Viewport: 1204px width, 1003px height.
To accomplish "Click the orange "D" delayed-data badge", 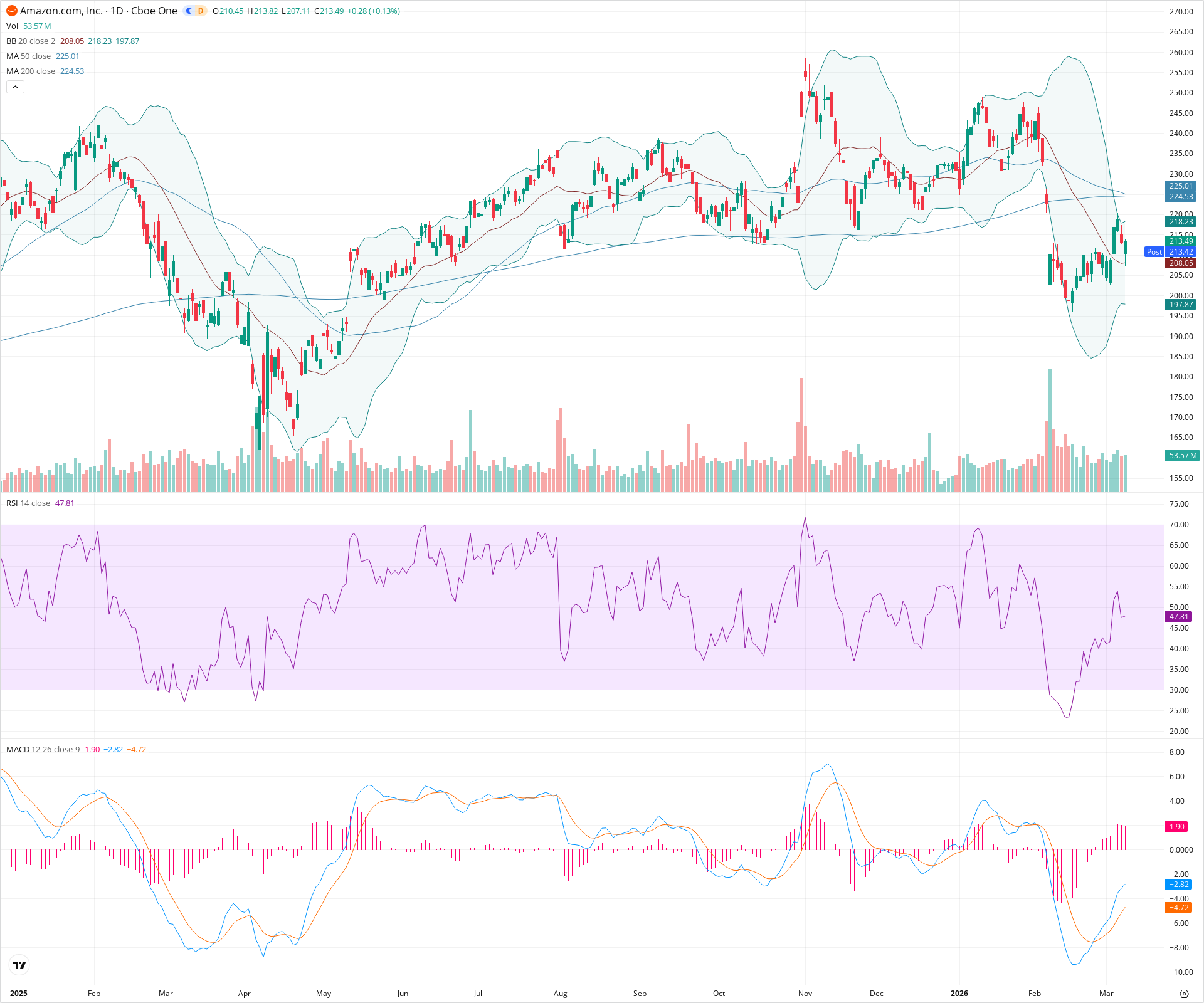I will (199, 11).
